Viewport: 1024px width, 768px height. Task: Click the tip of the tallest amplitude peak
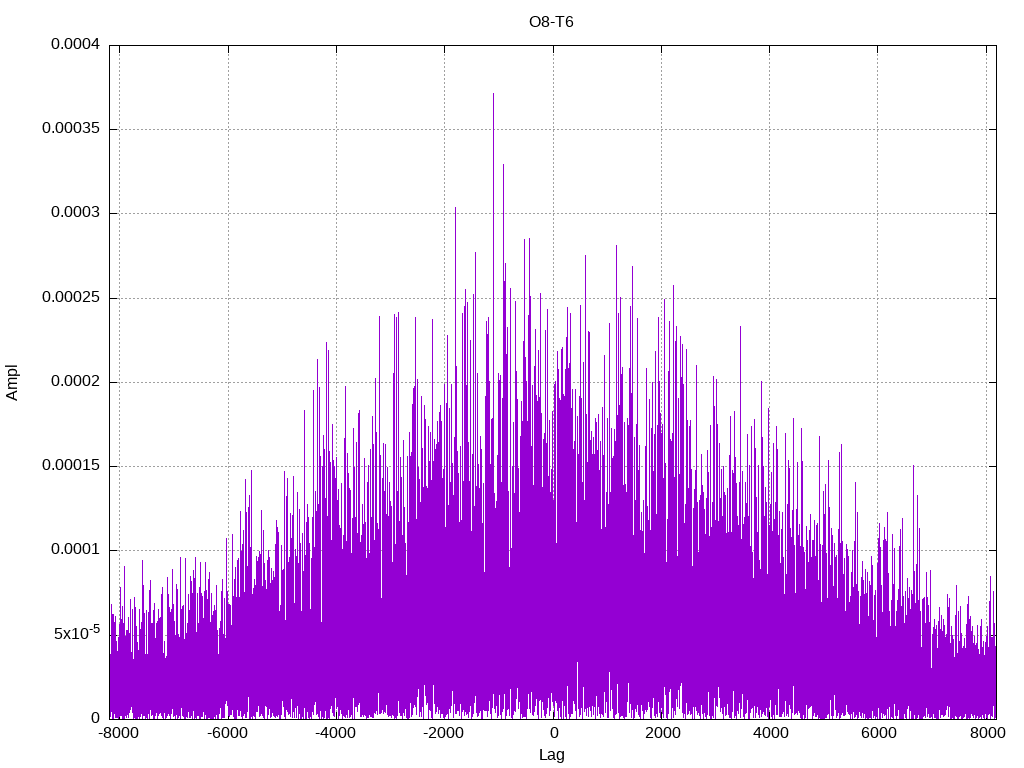pos(493,94)
